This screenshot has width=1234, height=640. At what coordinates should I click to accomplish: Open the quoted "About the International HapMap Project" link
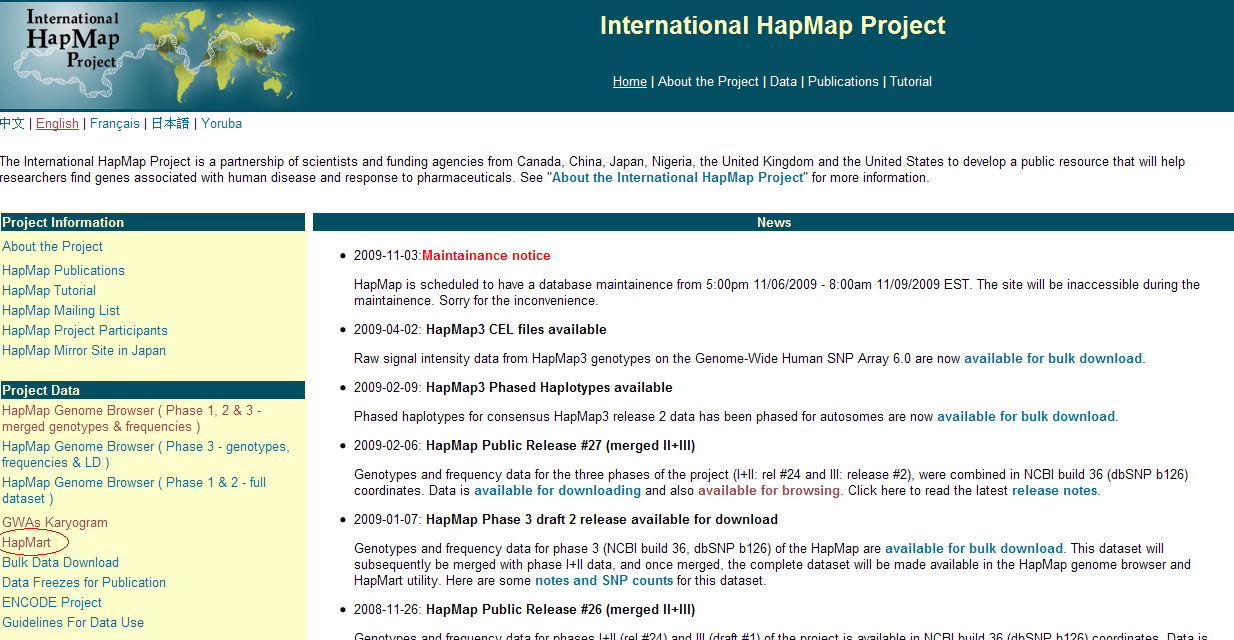(x=678, y=178)
